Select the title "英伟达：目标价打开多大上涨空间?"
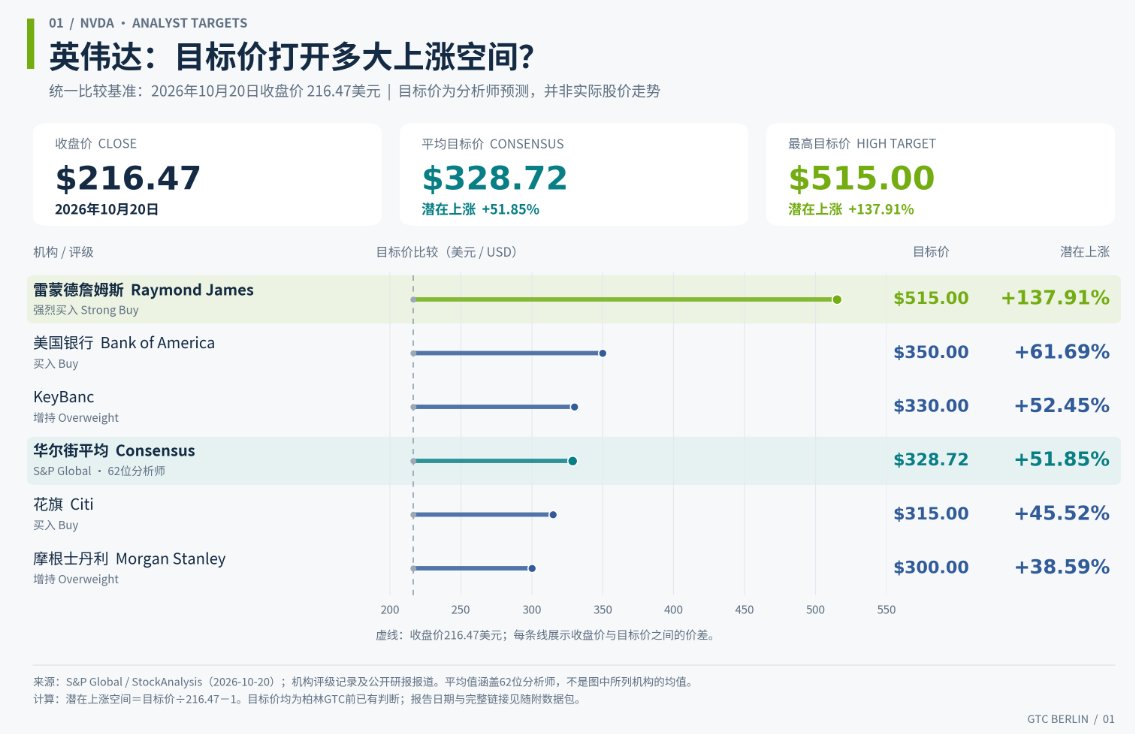Viewport: 1135px width, 734px height. coord(292,56)
